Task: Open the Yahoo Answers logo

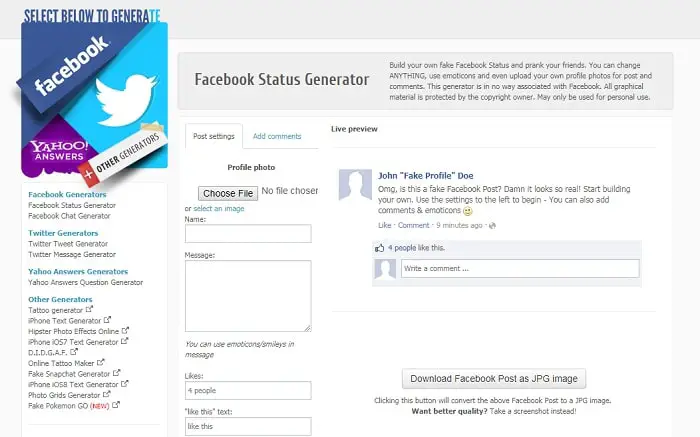Action: (x=58, y=151)
